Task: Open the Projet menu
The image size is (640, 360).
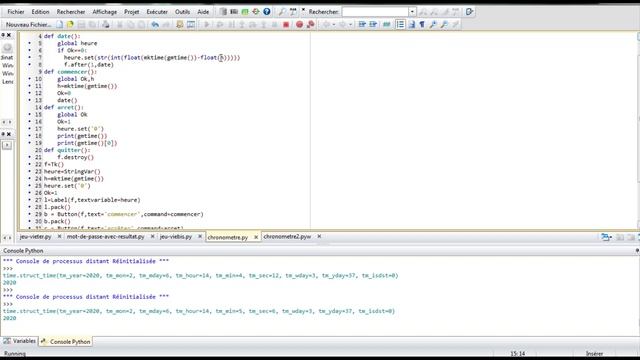Action: tap(131, 12)
